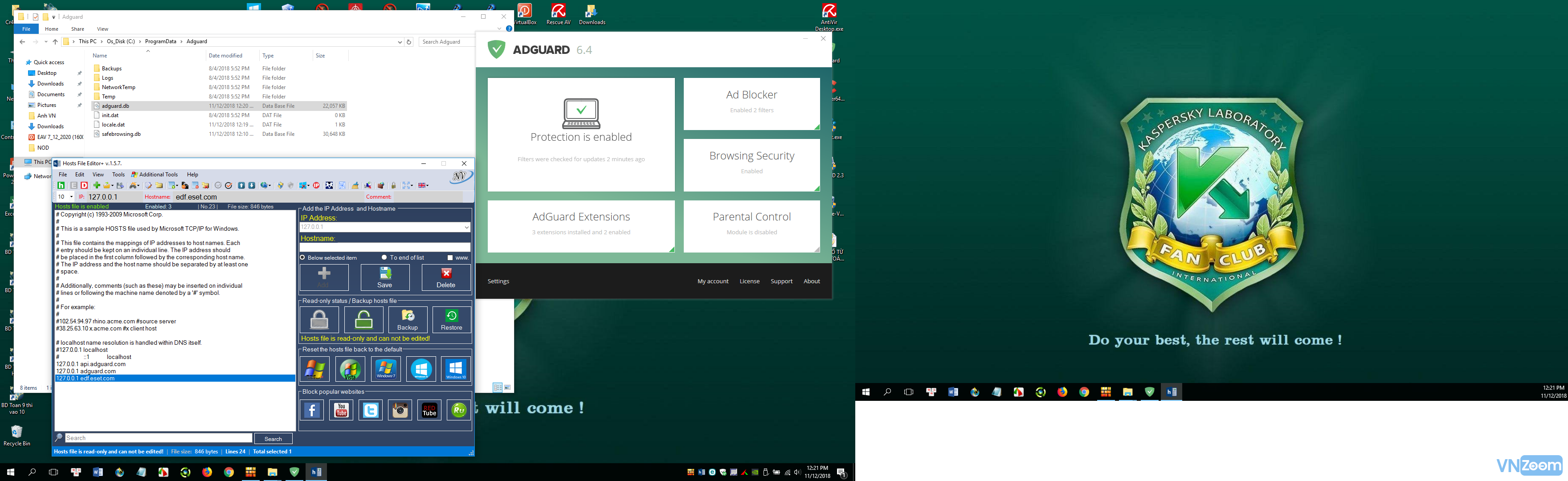The image size is (1568, 481).
Task: Switch Explorer to large icons view toggle
Action: [507, 387]
